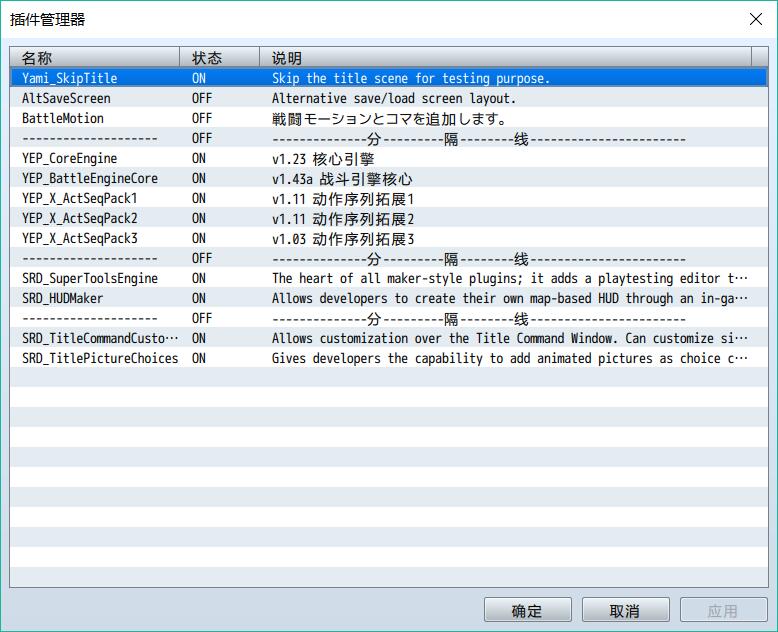
Task: Click the ON status of SRD_SuperToolsEngine
Action: 199,278
